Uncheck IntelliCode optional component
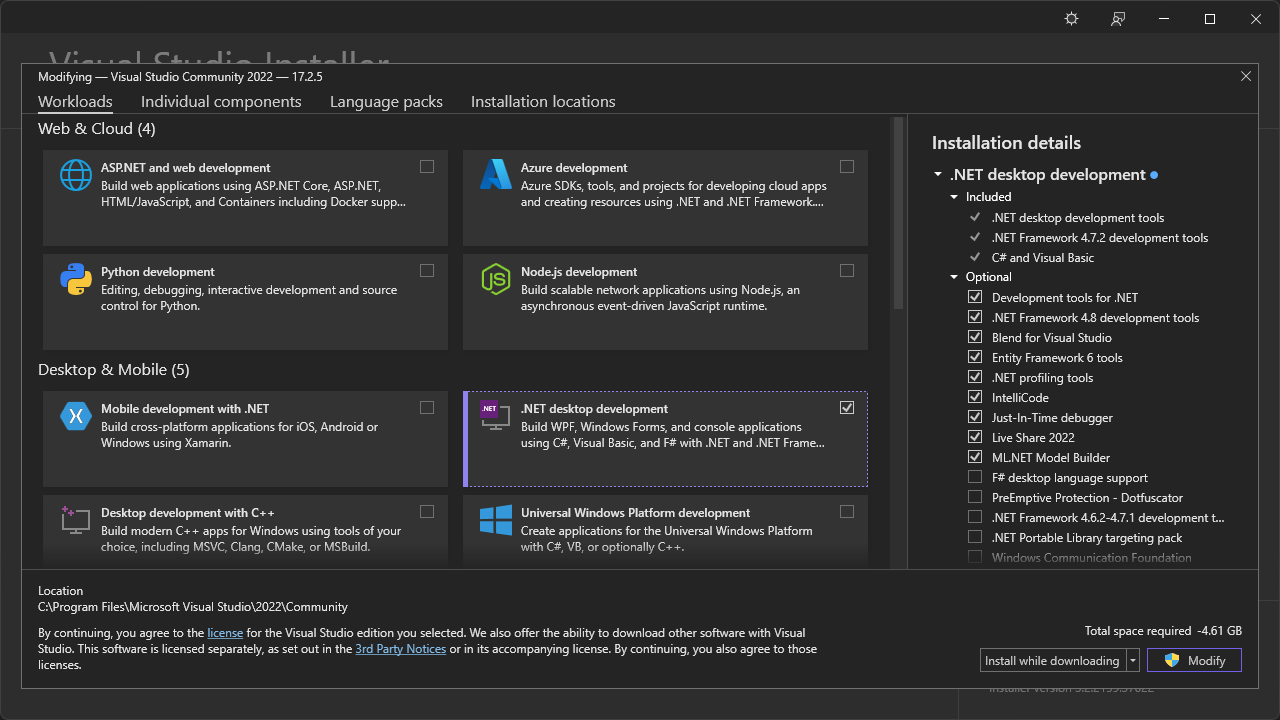1280x720 pixels. 975,398
